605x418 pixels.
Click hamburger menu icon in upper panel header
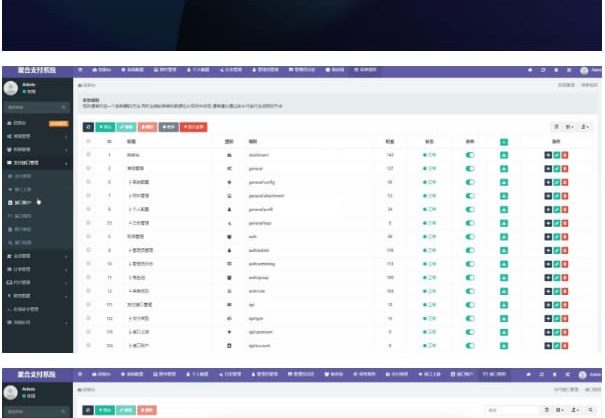80,70
